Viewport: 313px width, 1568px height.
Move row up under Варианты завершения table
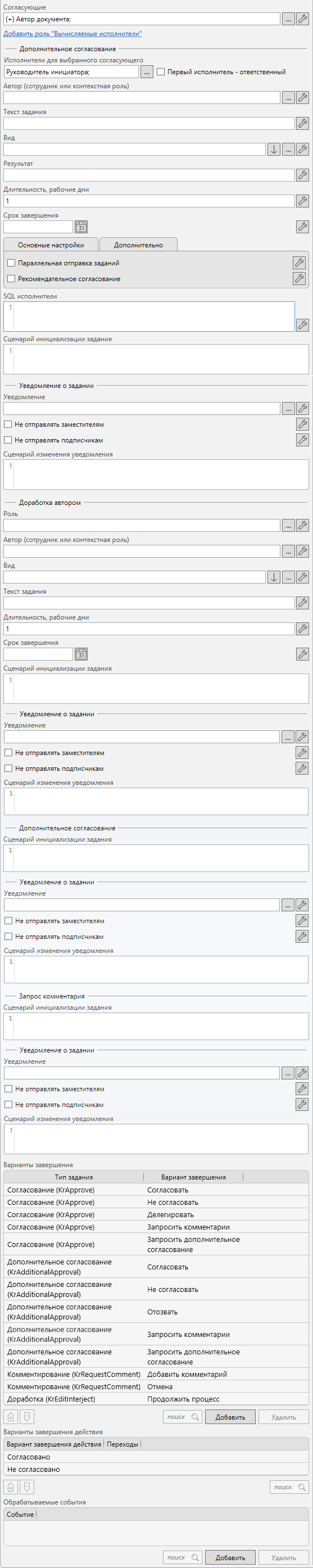(x=10, y=1416)
